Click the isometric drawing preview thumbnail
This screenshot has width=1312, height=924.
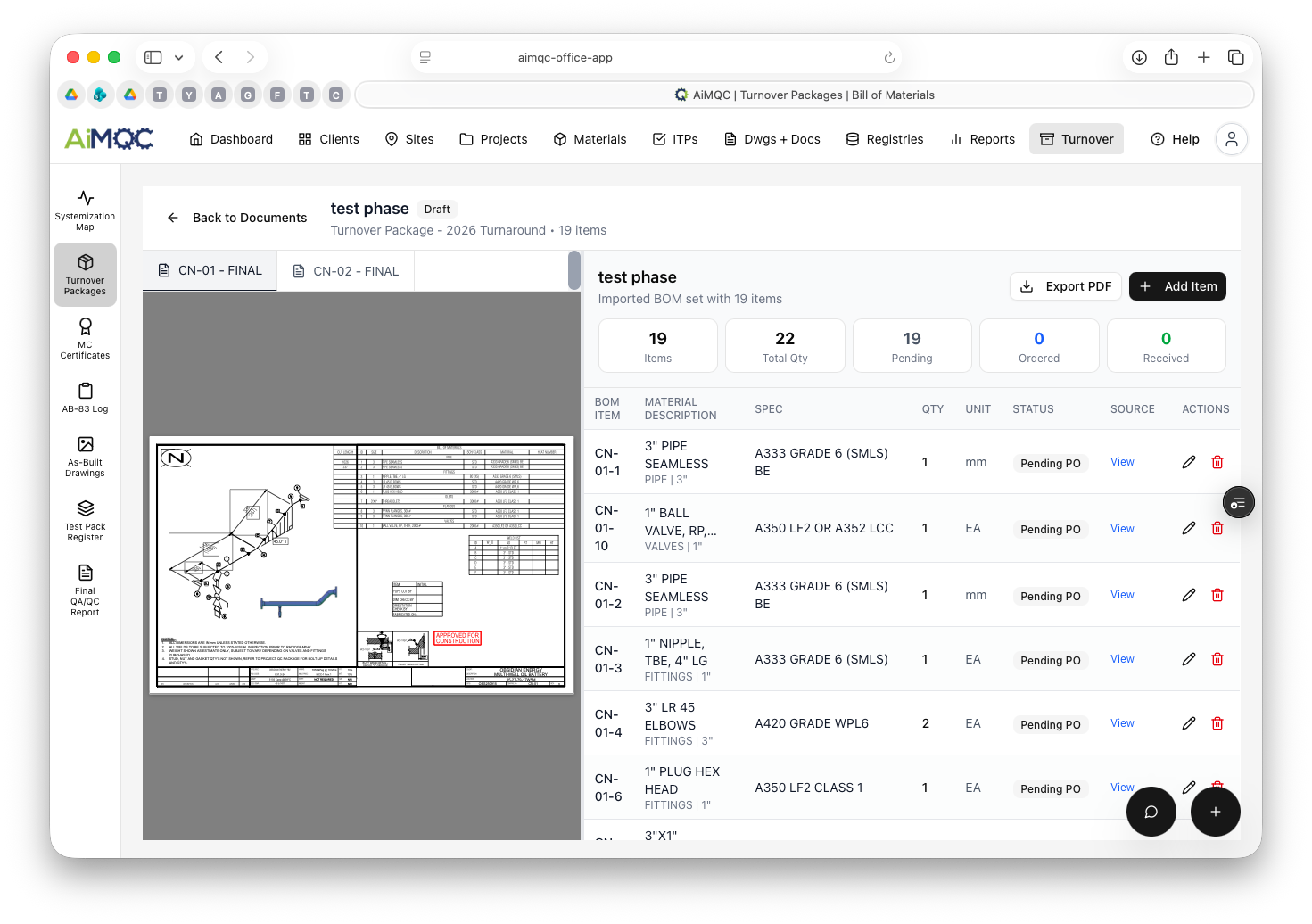click(361, 565)
